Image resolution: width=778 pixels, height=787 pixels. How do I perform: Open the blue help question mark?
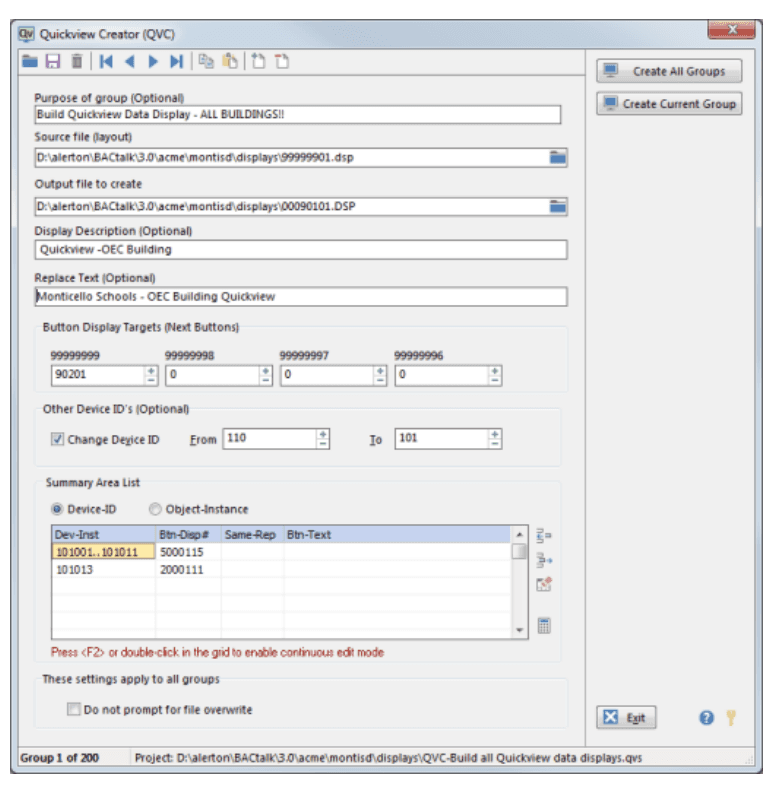pyautogui.click(x=706, y=718)
